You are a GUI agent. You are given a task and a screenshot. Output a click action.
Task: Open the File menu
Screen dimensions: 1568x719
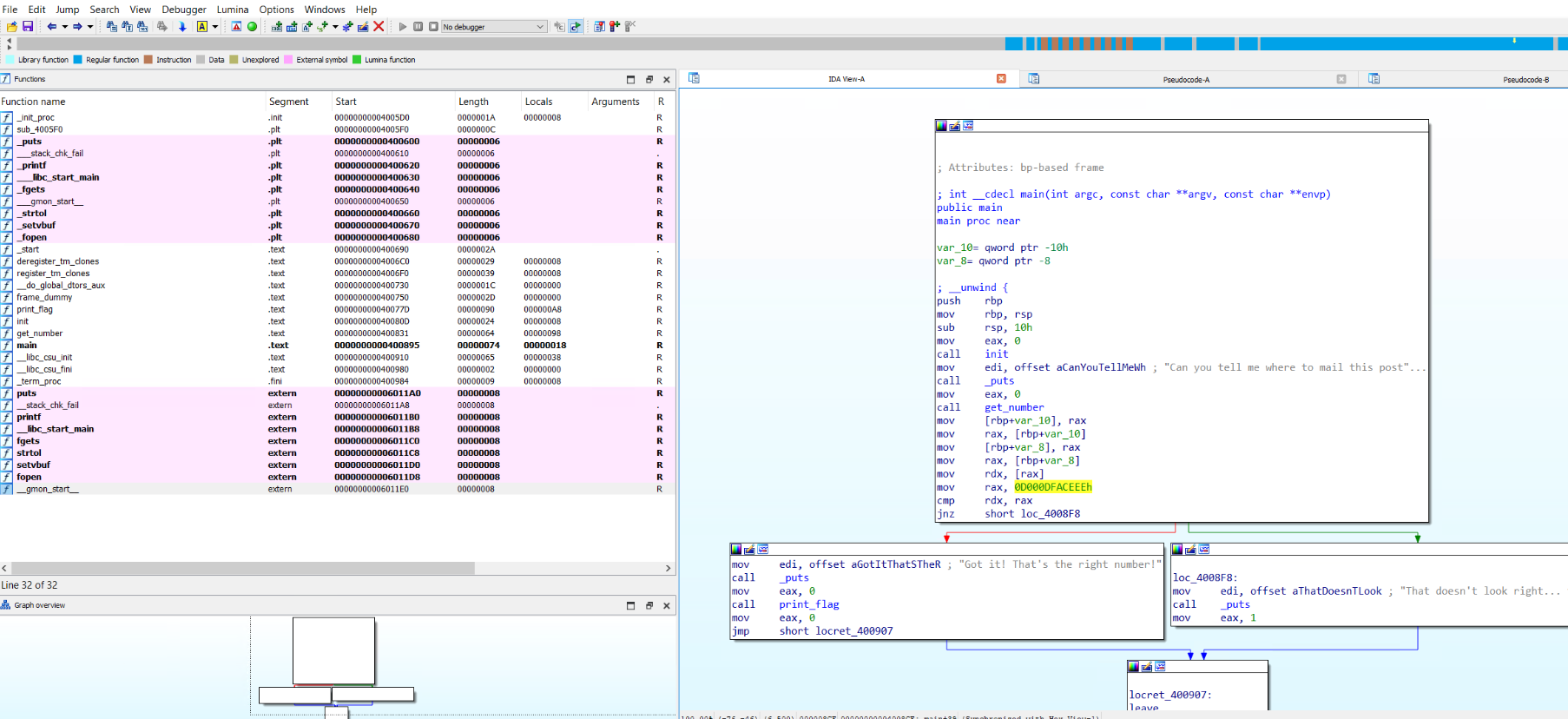10,10
